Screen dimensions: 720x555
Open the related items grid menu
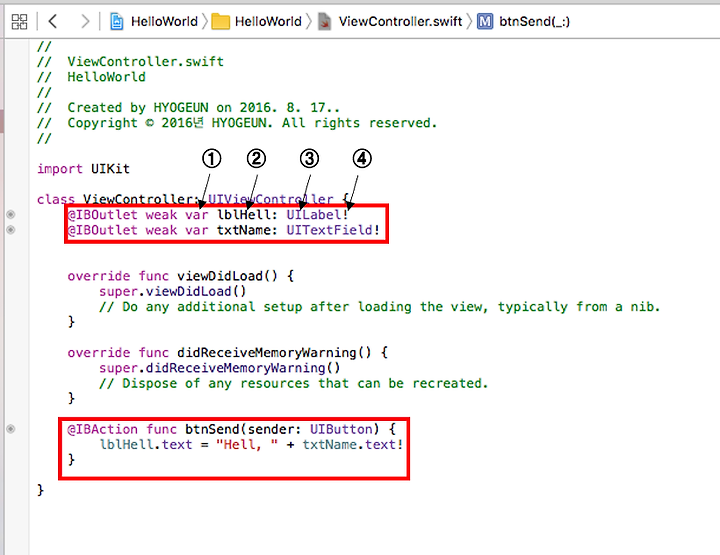coord(19,22)
